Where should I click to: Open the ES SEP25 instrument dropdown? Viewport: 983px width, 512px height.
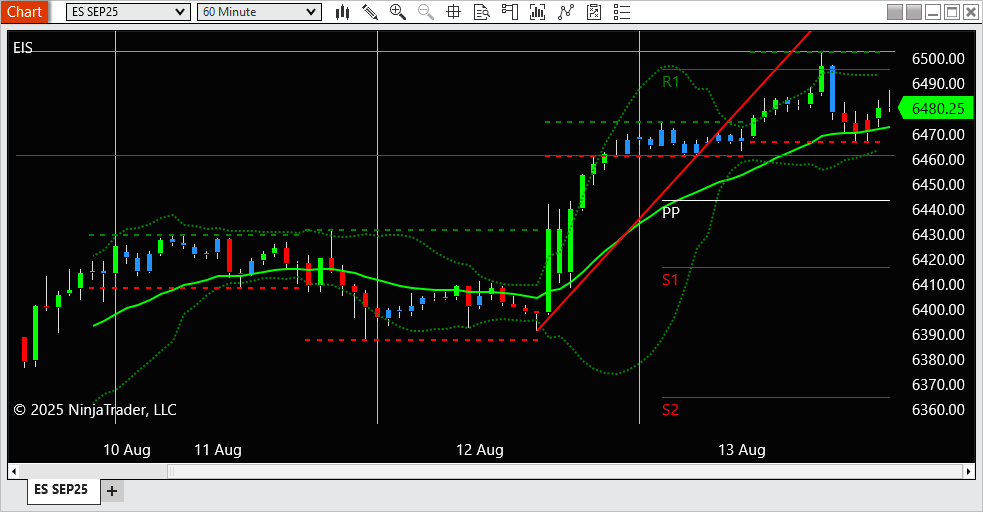pyautogui.click(x=128, y=12)
